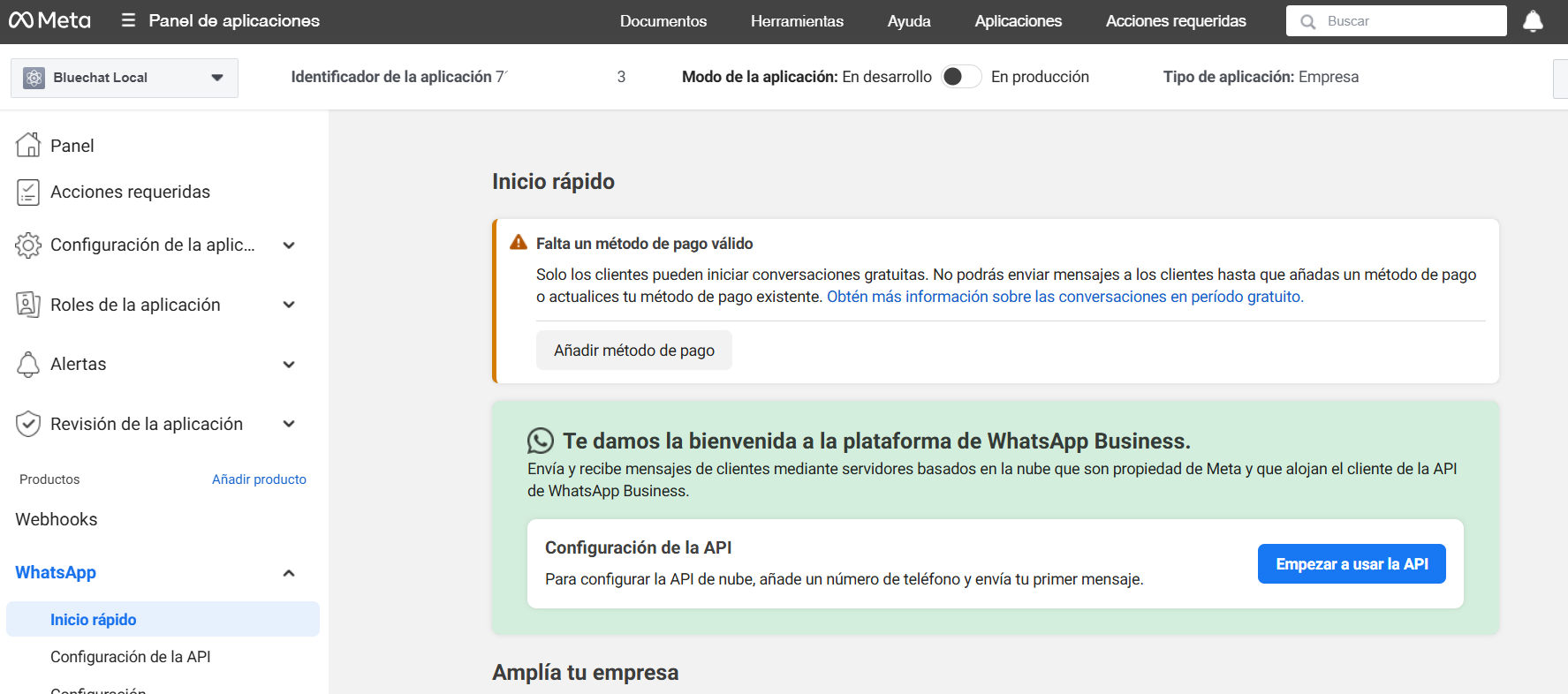Viewport: 1568px width, 694px height.
Task: Open the Bluechat Local app selector dropdown
Action: pyautogui.click(x=125, y=78)
